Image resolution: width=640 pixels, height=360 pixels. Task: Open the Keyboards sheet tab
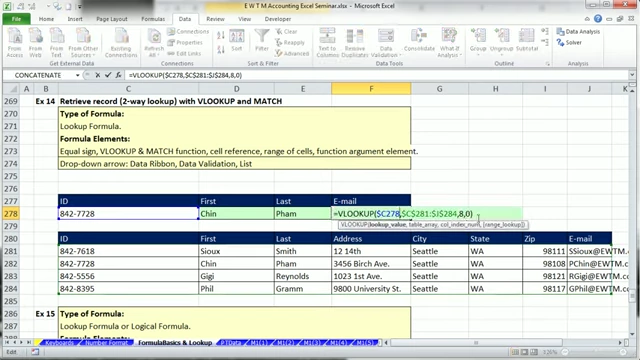[60, 343]
